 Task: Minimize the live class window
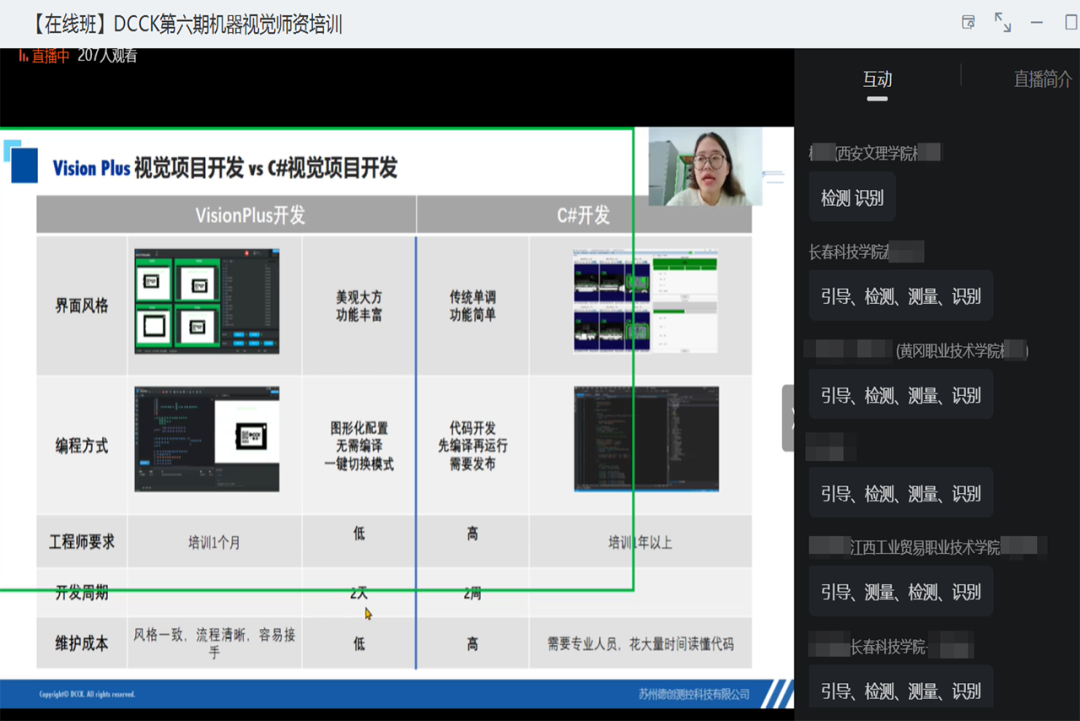click(x=1037, y=23)
